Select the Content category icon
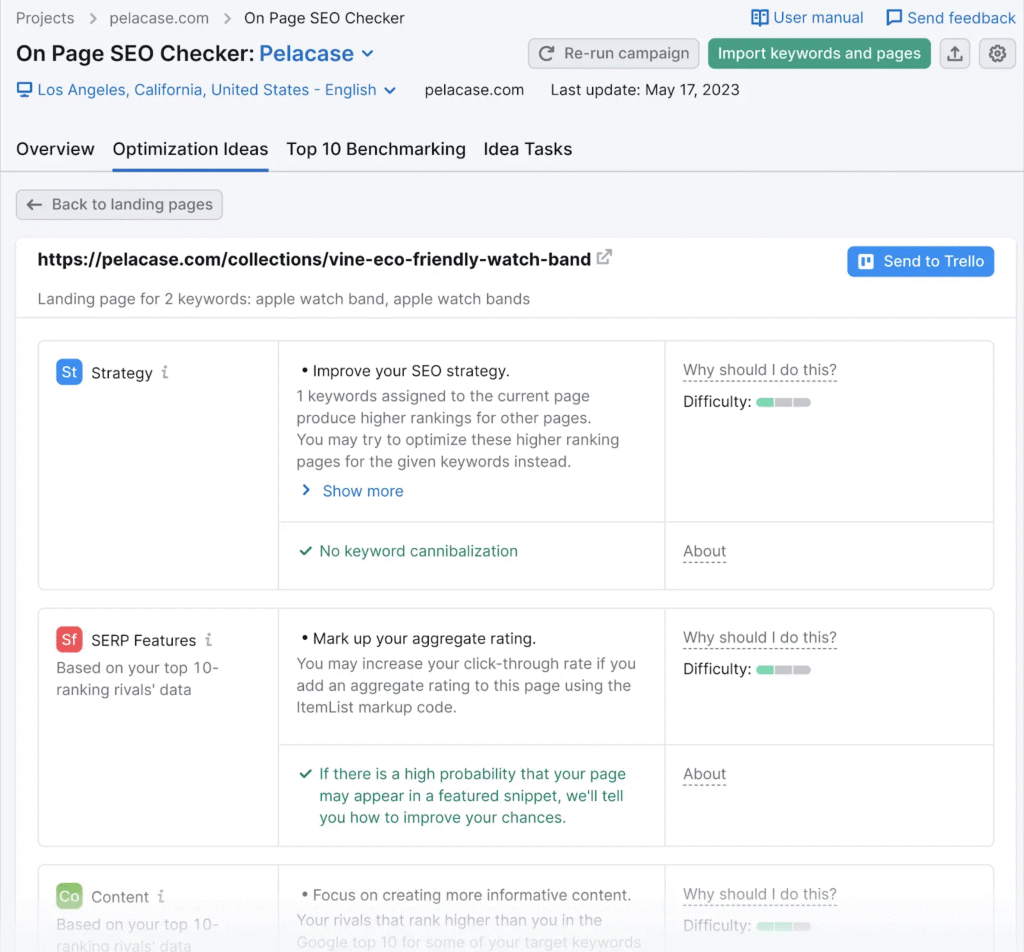1024x952 pixels. pyautogui.click(x=70, y=896)
